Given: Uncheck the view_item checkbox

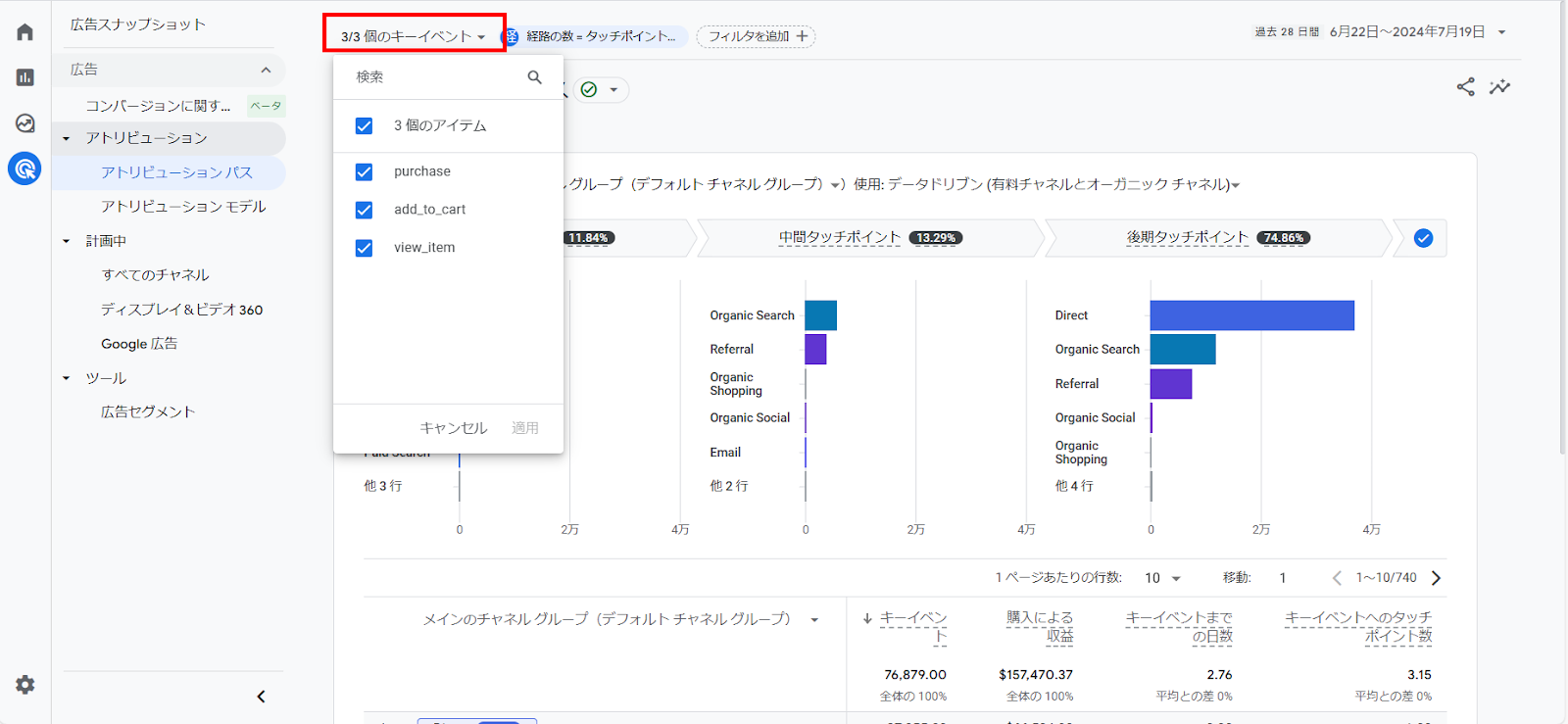Looking at the screenshot, I should tap(364, 248).
